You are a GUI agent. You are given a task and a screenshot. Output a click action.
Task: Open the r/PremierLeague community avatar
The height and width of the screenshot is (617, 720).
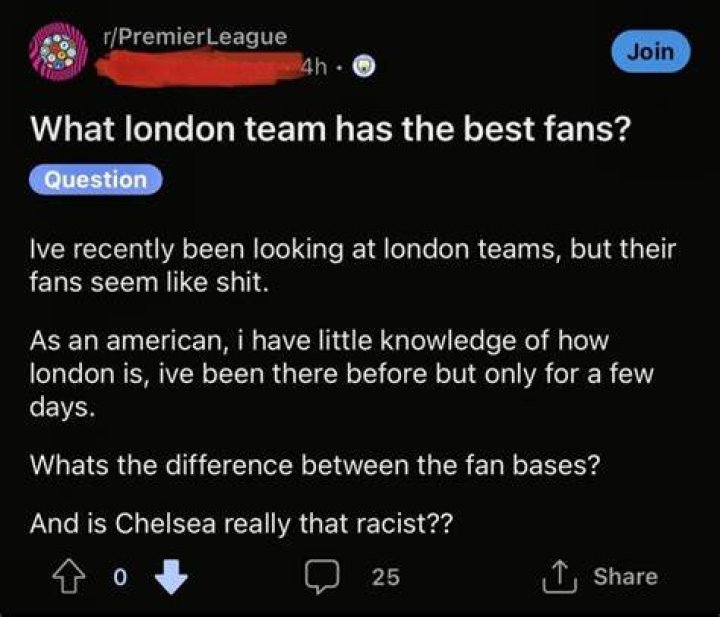58,51
